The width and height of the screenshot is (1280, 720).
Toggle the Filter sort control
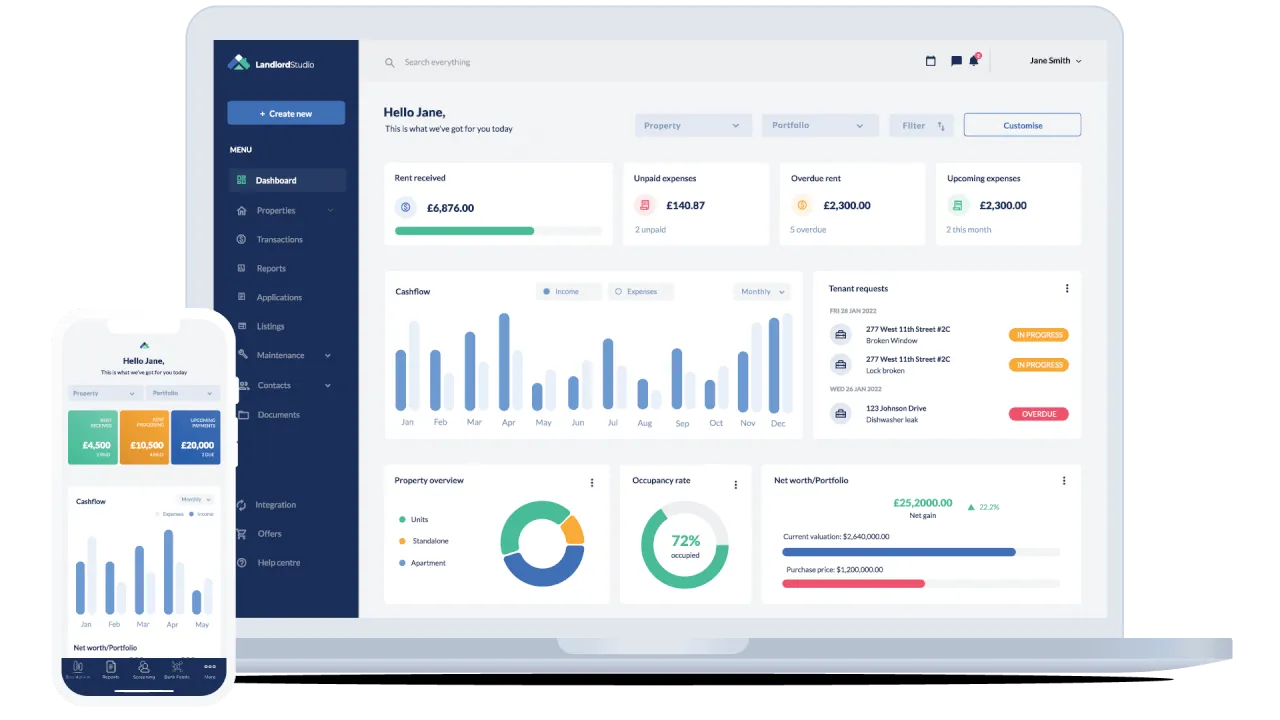(x=921, y=126)
